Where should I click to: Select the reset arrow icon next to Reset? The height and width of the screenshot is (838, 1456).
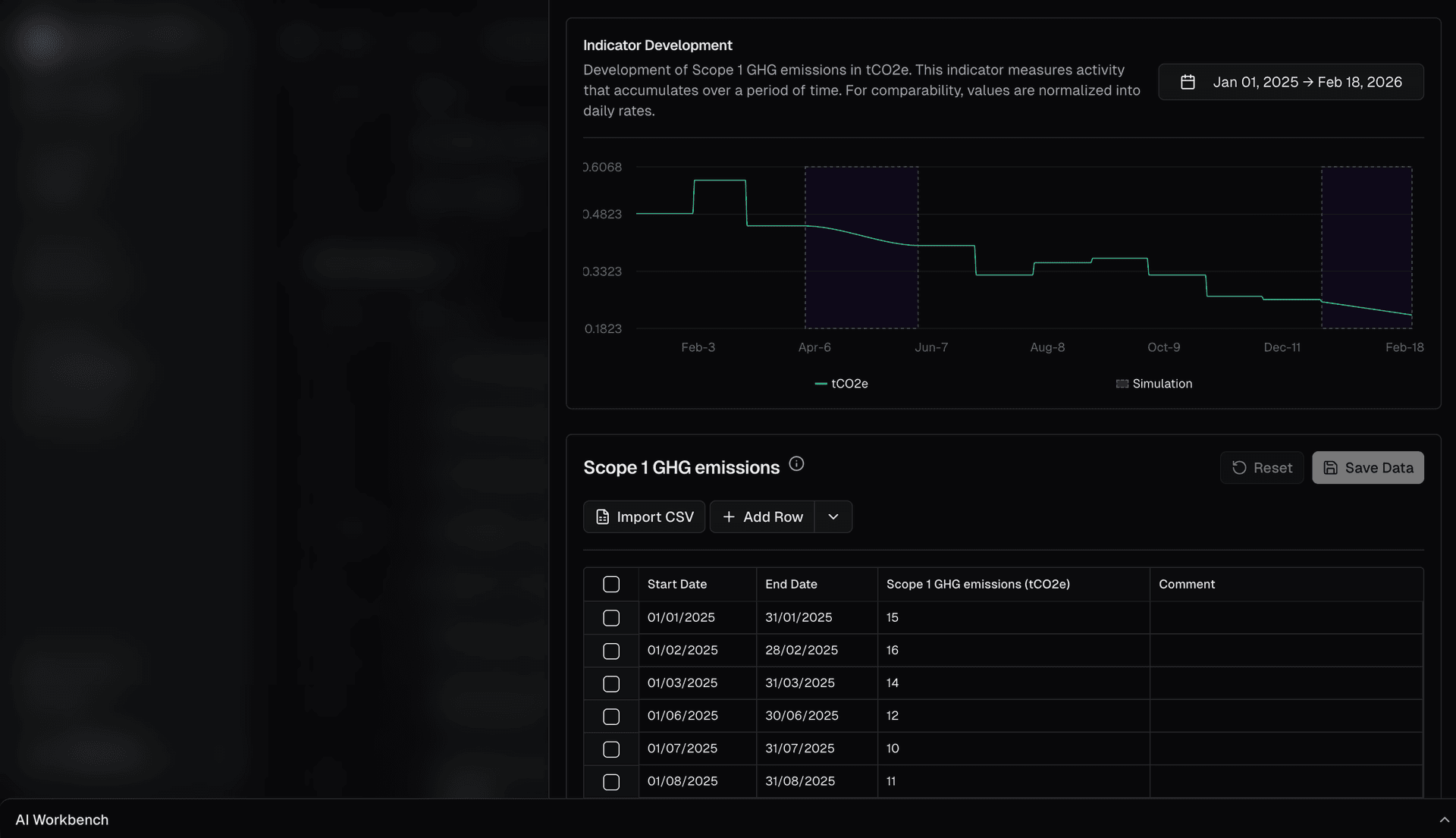pyautogui.click(x=1240, y=468)
